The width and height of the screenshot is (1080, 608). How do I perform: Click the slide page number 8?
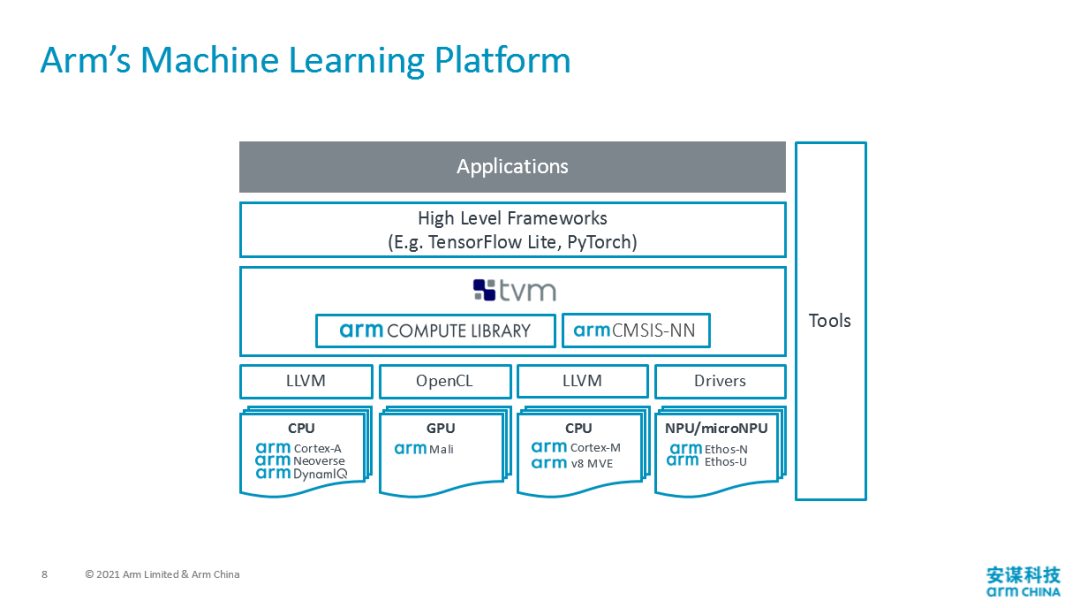[45, 574]
